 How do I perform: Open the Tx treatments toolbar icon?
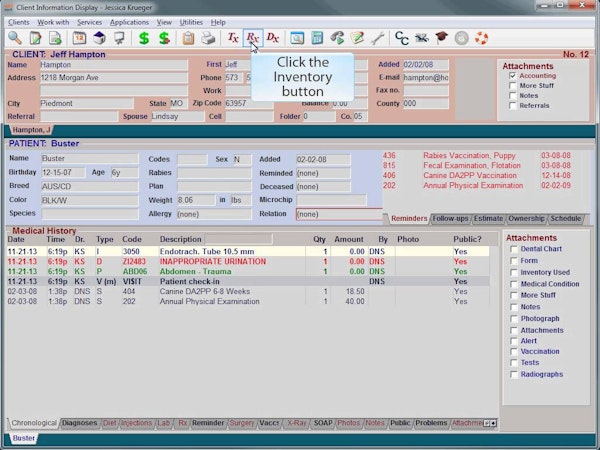click(233, 38)
